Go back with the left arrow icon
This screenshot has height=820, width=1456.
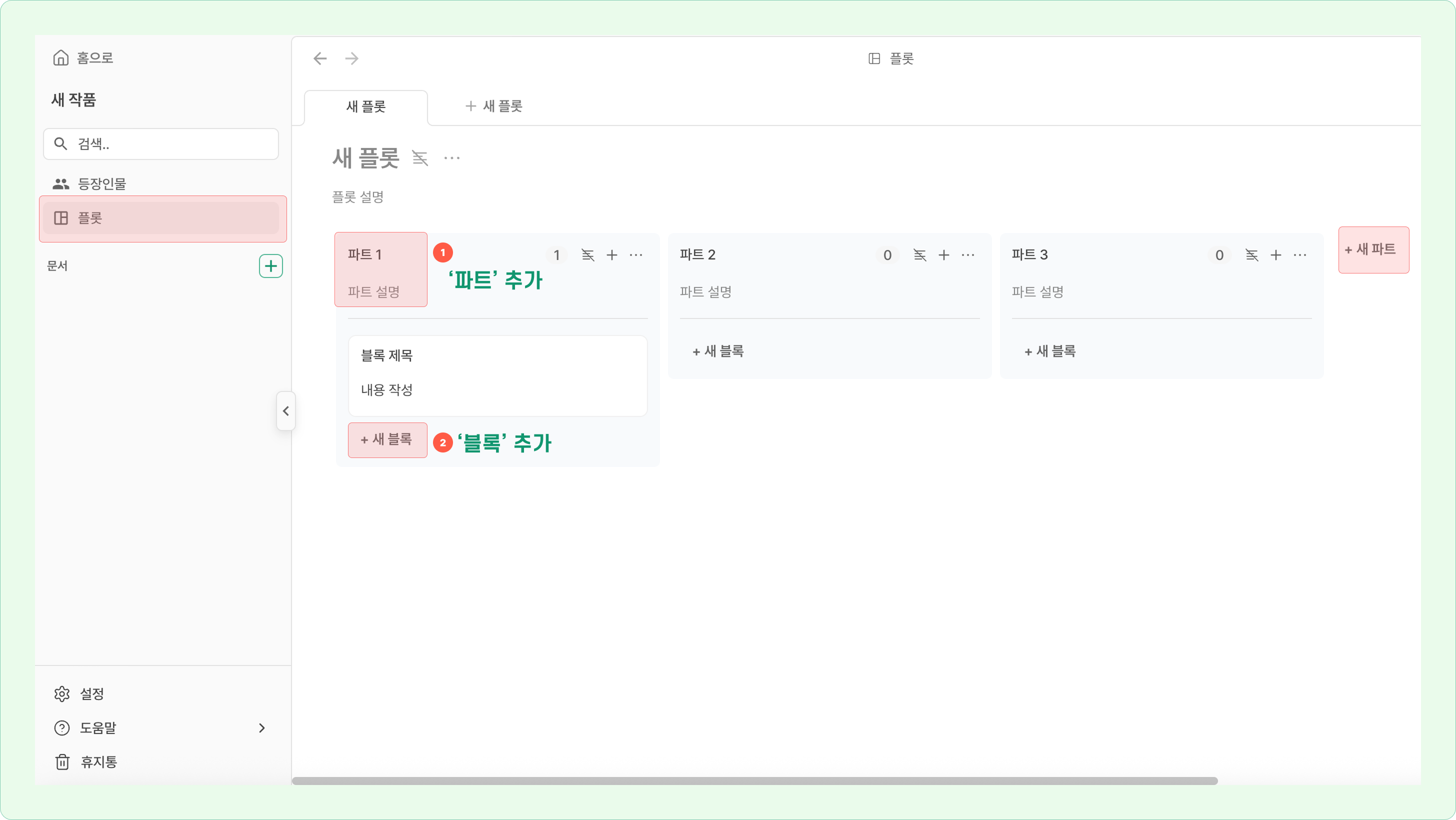[x=320, y=58]
